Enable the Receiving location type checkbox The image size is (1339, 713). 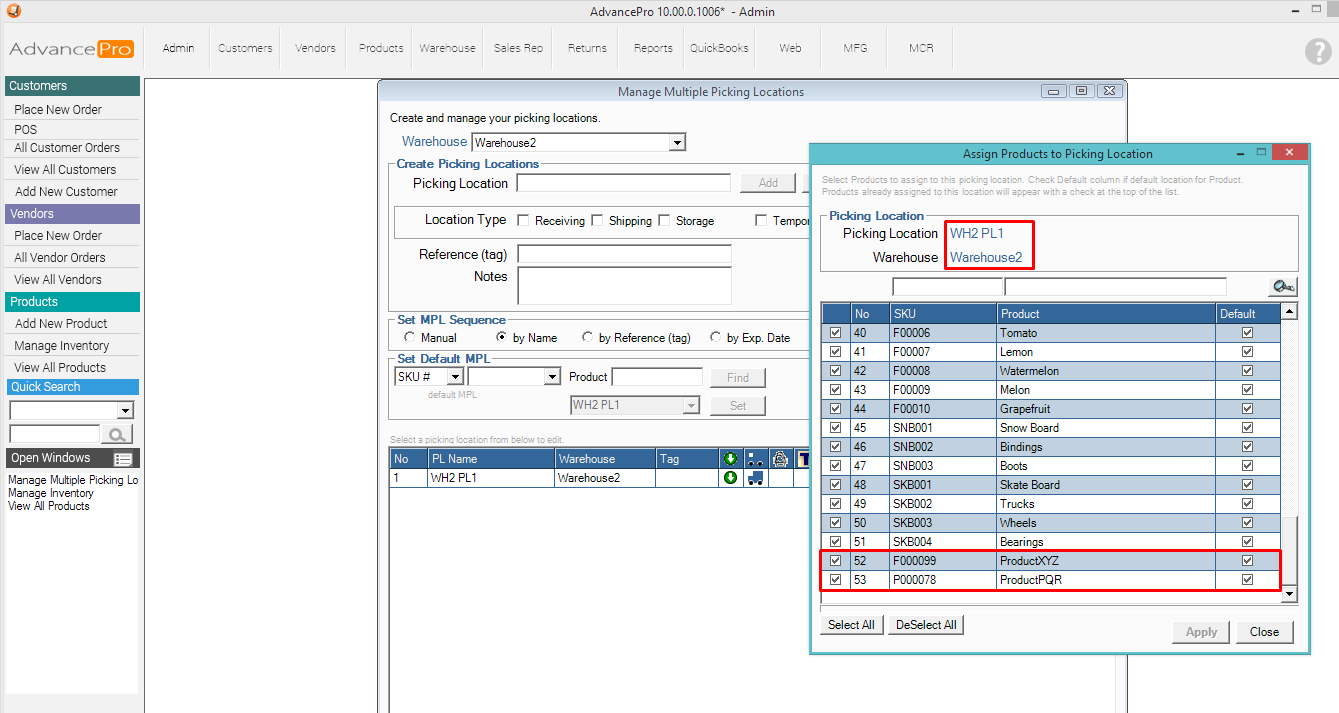click(524, 220)
